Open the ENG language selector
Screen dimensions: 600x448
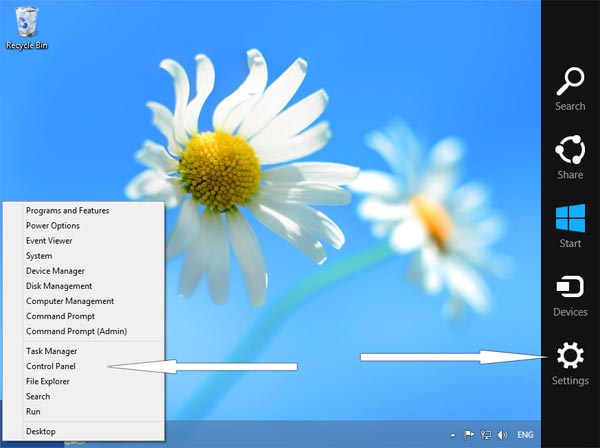point(525,435)
